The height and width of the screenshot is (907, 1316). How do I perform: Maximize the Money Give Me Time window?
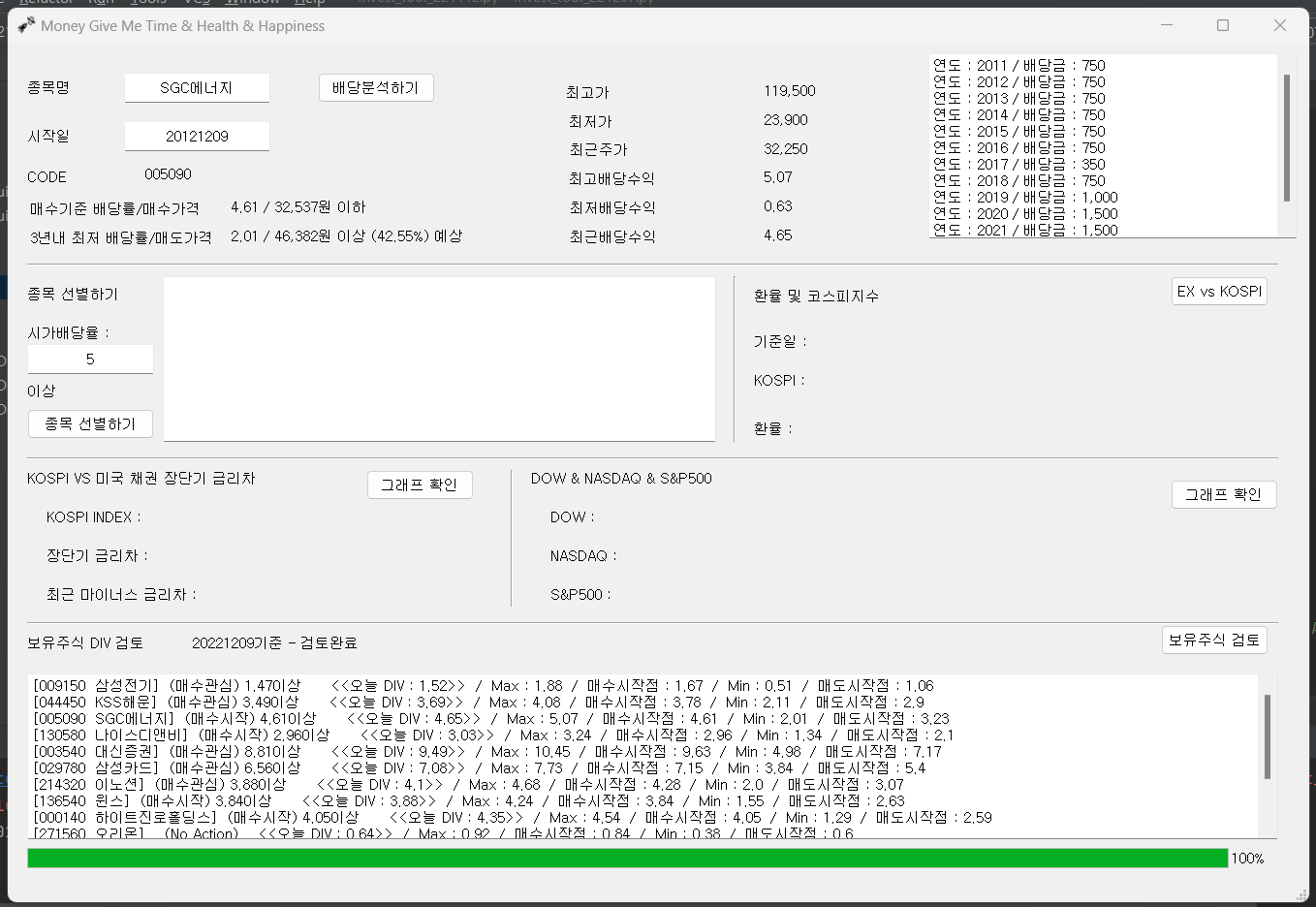(x=1223, y=25)
